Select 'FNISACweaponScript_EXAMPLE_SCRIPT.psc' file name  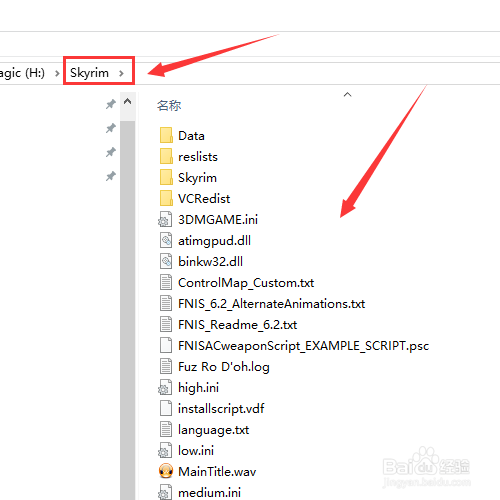tap(303, 346)
